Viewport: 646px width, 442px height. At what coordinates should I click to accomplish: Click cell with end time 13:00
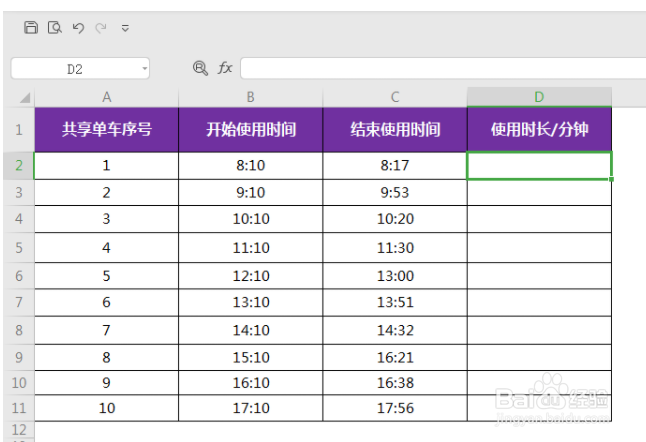coord(395,276)
